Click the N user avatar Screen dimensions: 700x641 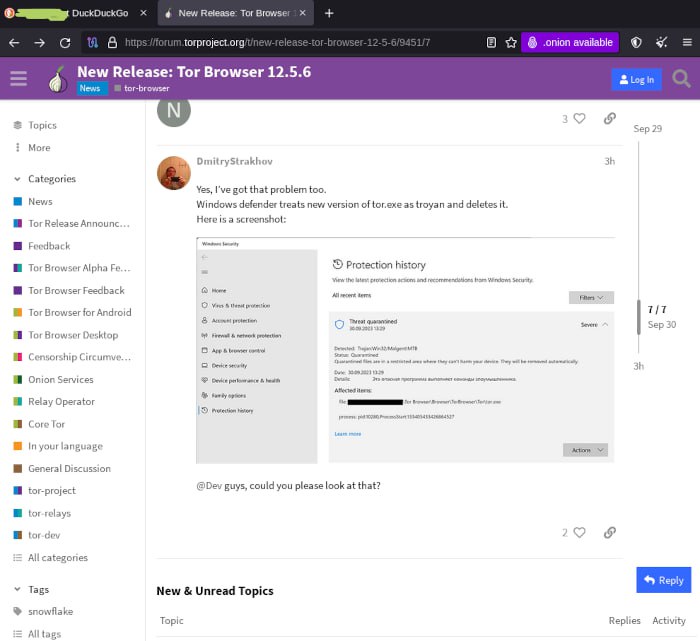[x=174, y=110]
